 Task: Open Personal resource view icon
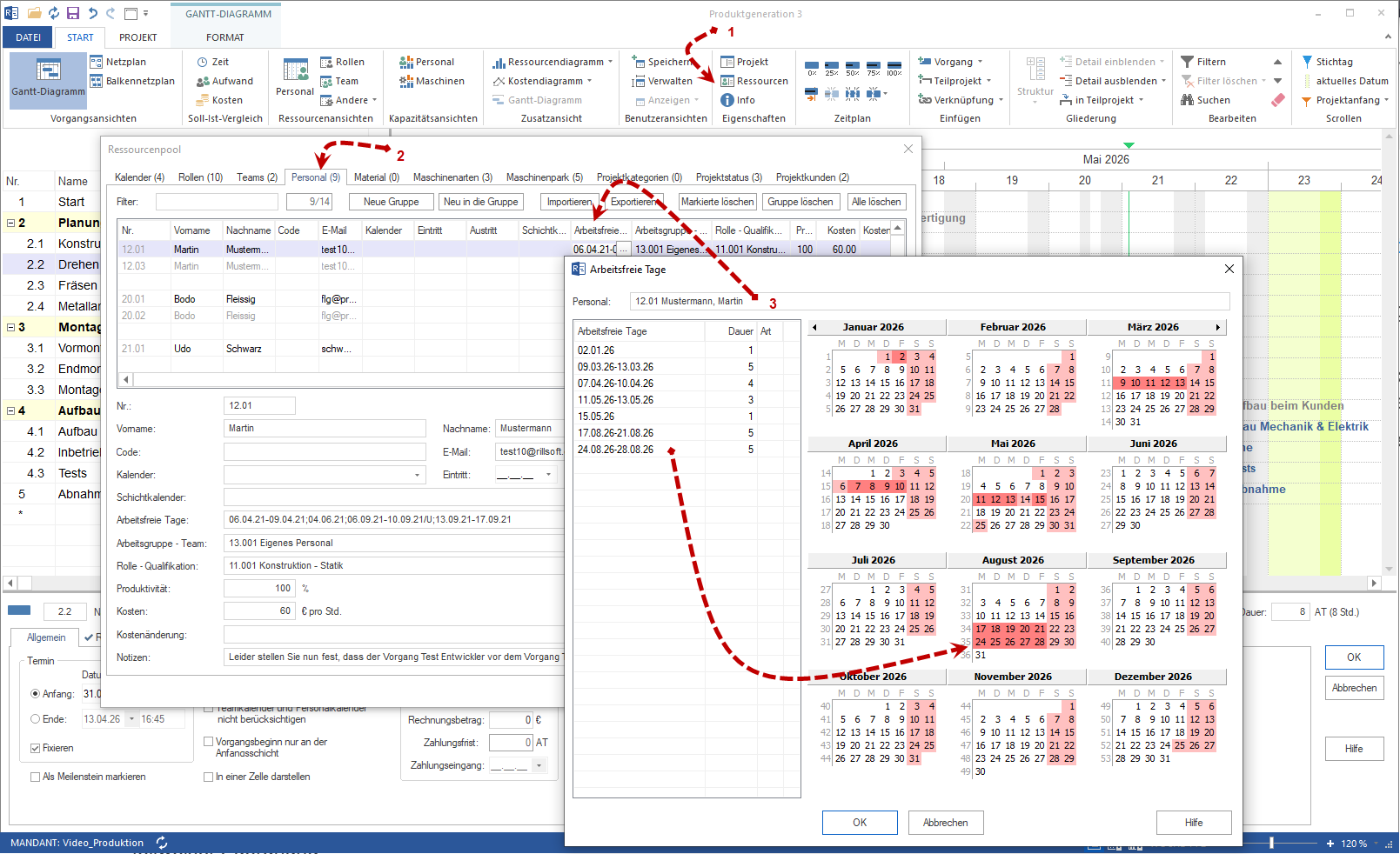tap(295, 70)
